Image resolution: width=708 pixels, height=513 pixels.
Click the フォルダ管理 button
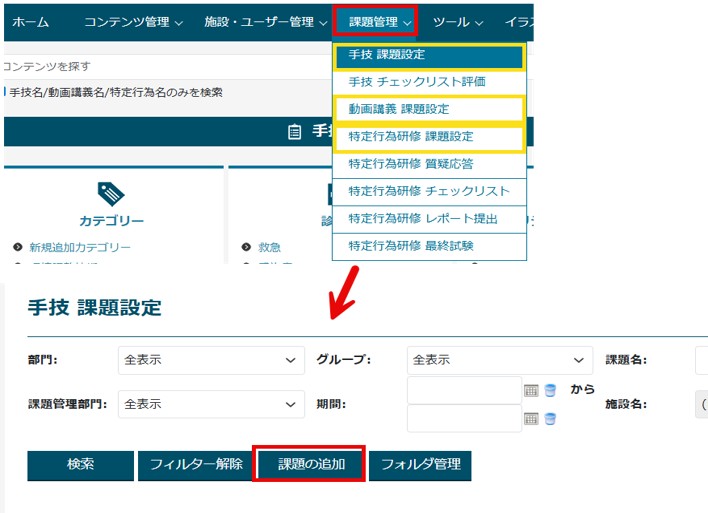coord(420,465)
